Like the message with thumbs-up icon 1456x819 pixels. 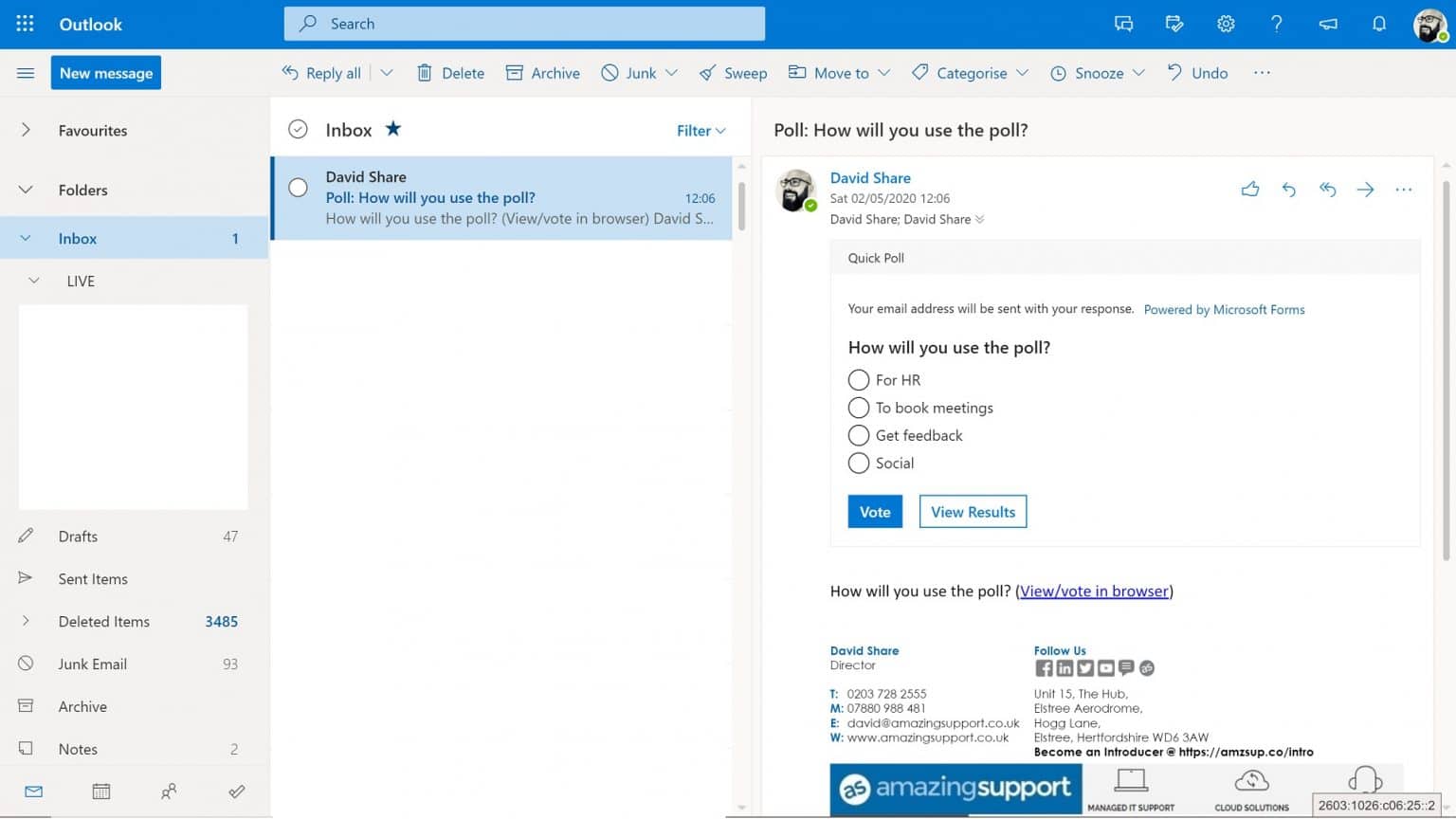[x=1250, y=190]
